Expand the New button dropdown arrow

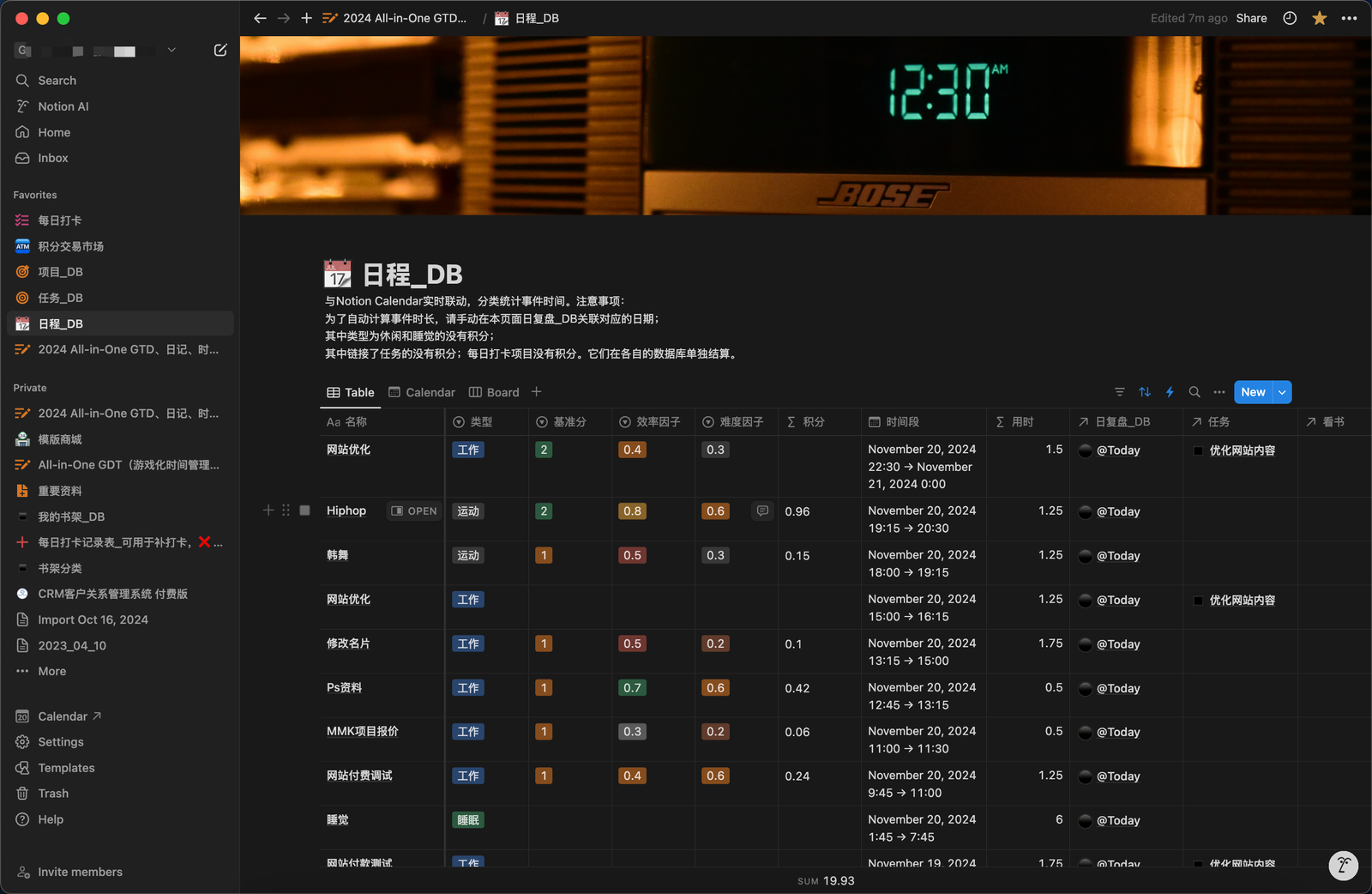[1282, 392]
